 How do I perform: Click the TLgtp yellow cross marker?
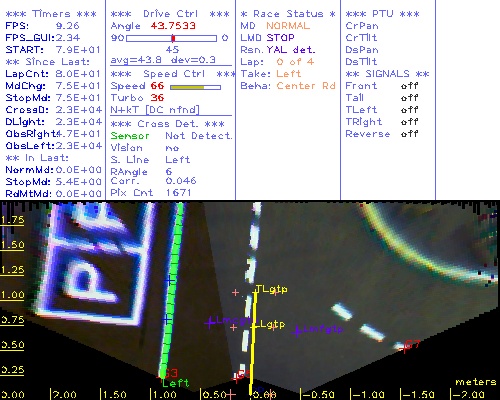pyautogui.click(x=256, y=292)
